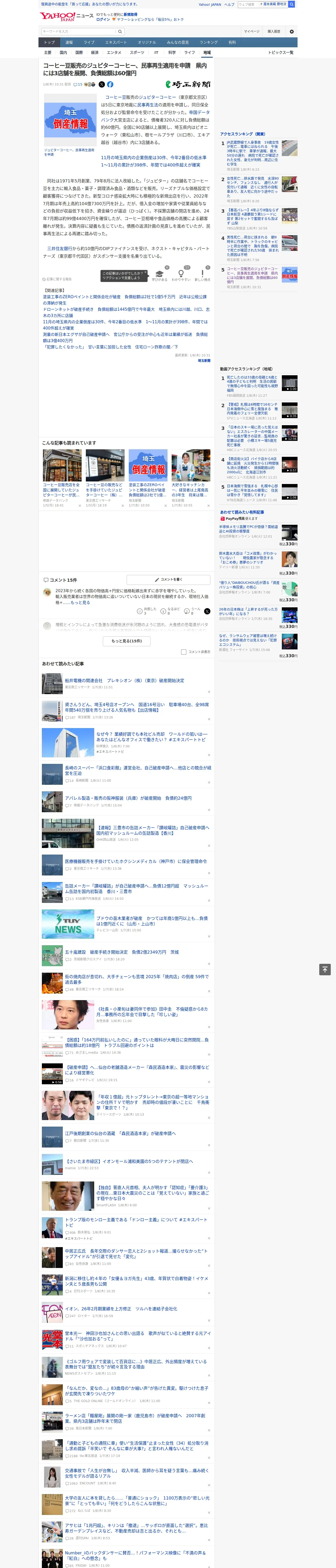Open the エキスパート navigation tab

point(116,43)
